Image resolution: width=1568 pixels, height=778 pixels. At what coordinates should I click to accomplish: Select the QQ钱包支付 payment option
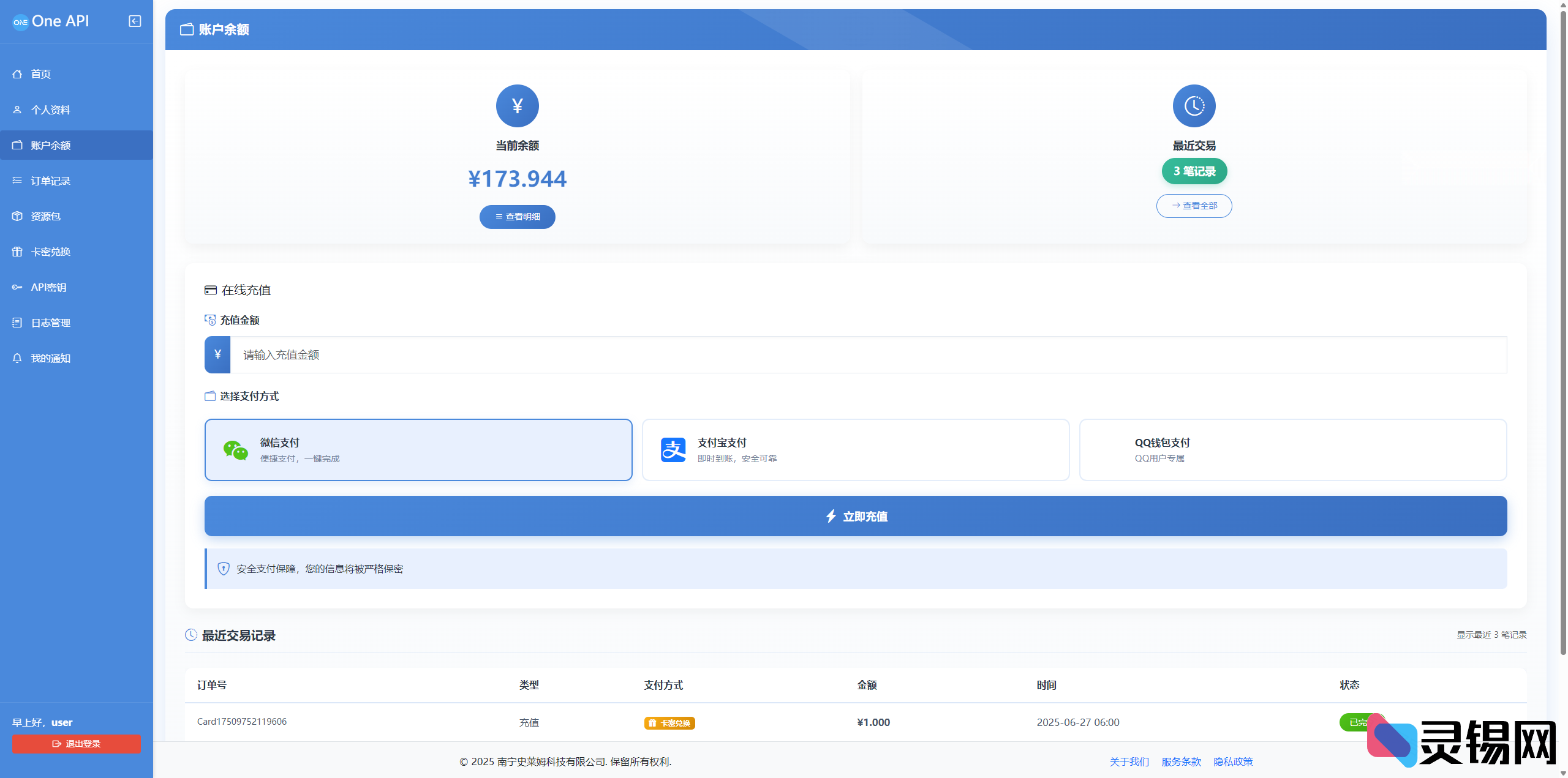coord(1293,449)
